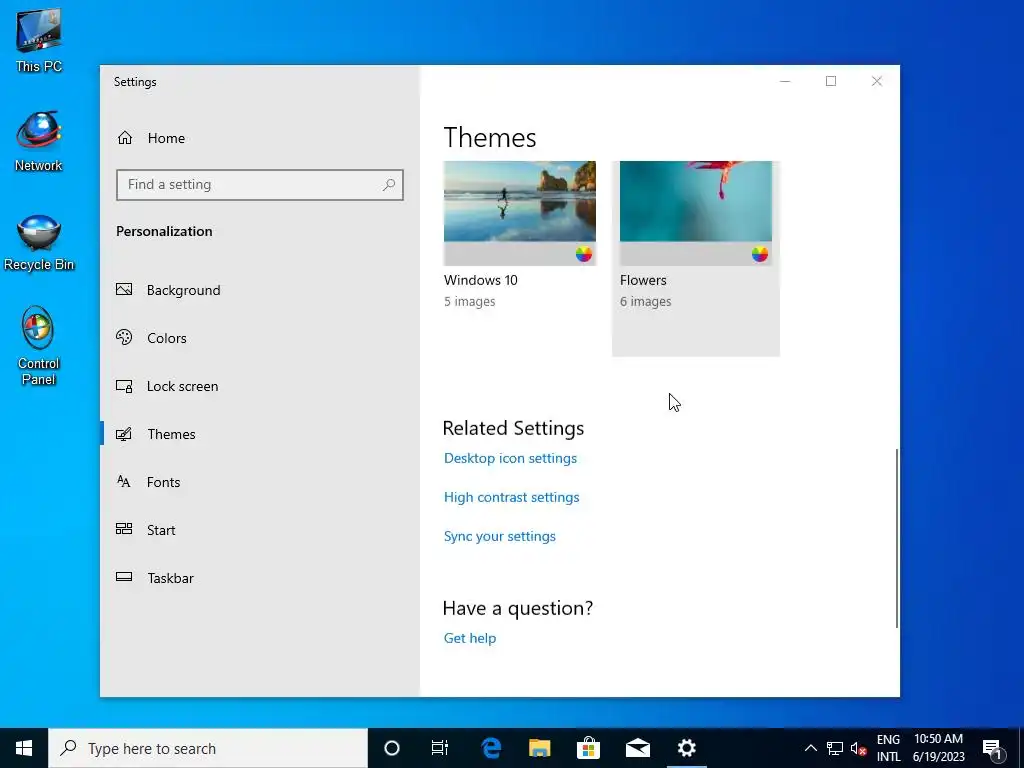
Task: Apply the Windows 10 theme thumbnail
Action: coord(520,213)
